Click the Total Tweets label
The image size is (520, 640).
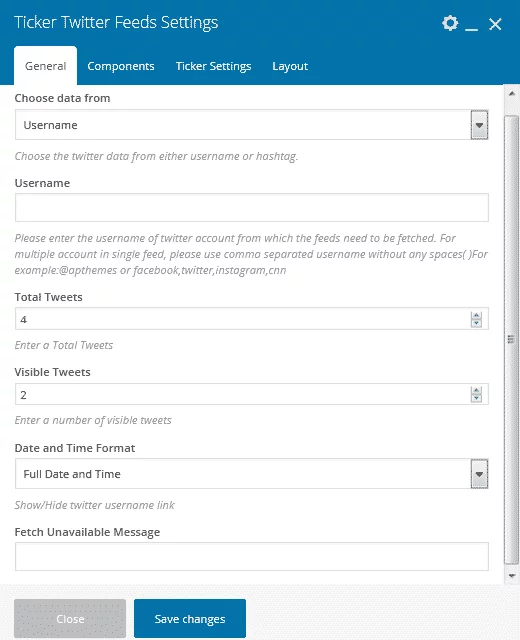tap(49, 297)
